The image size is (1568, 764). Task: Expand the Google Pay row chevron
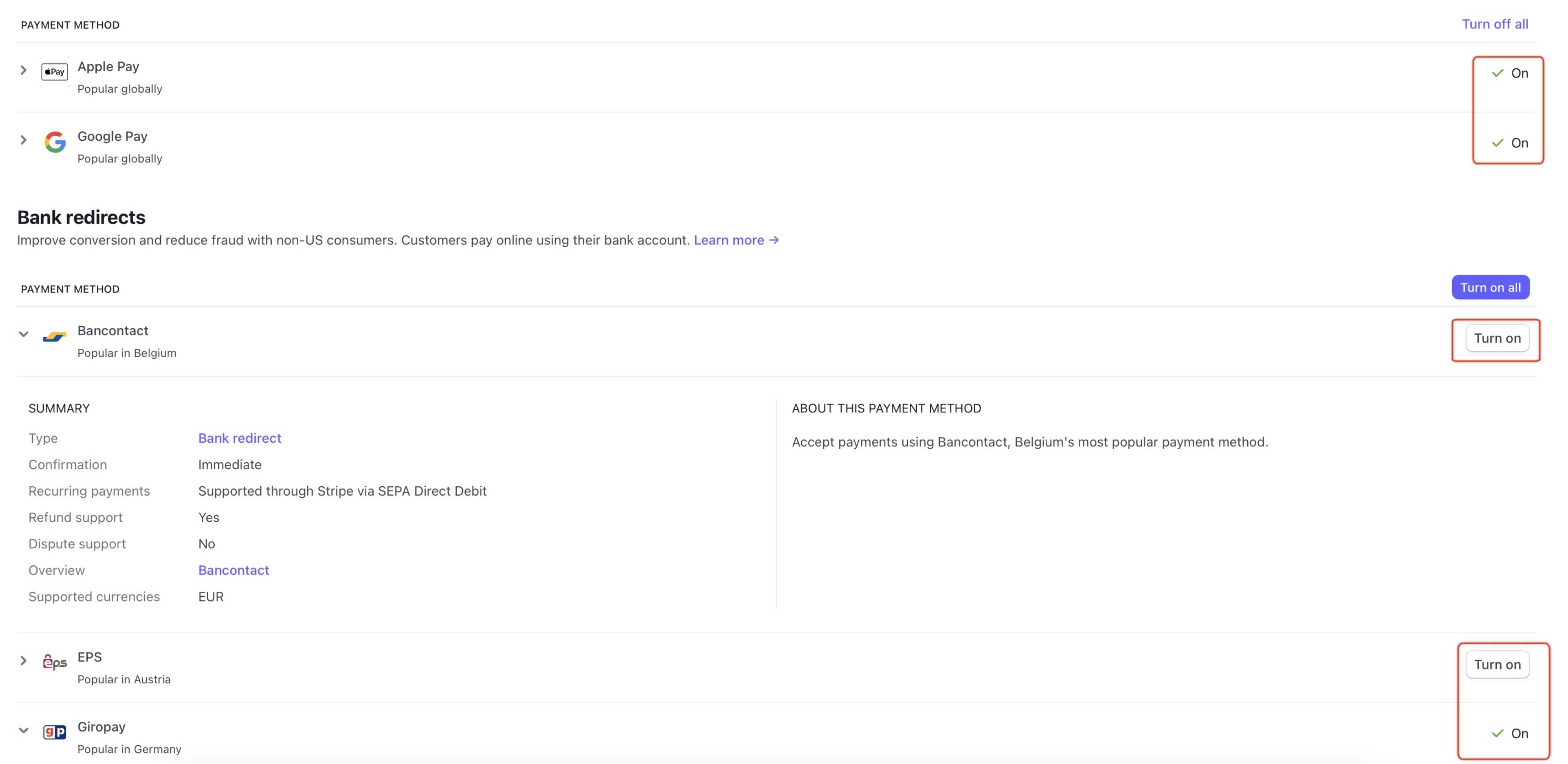[23, 140]
